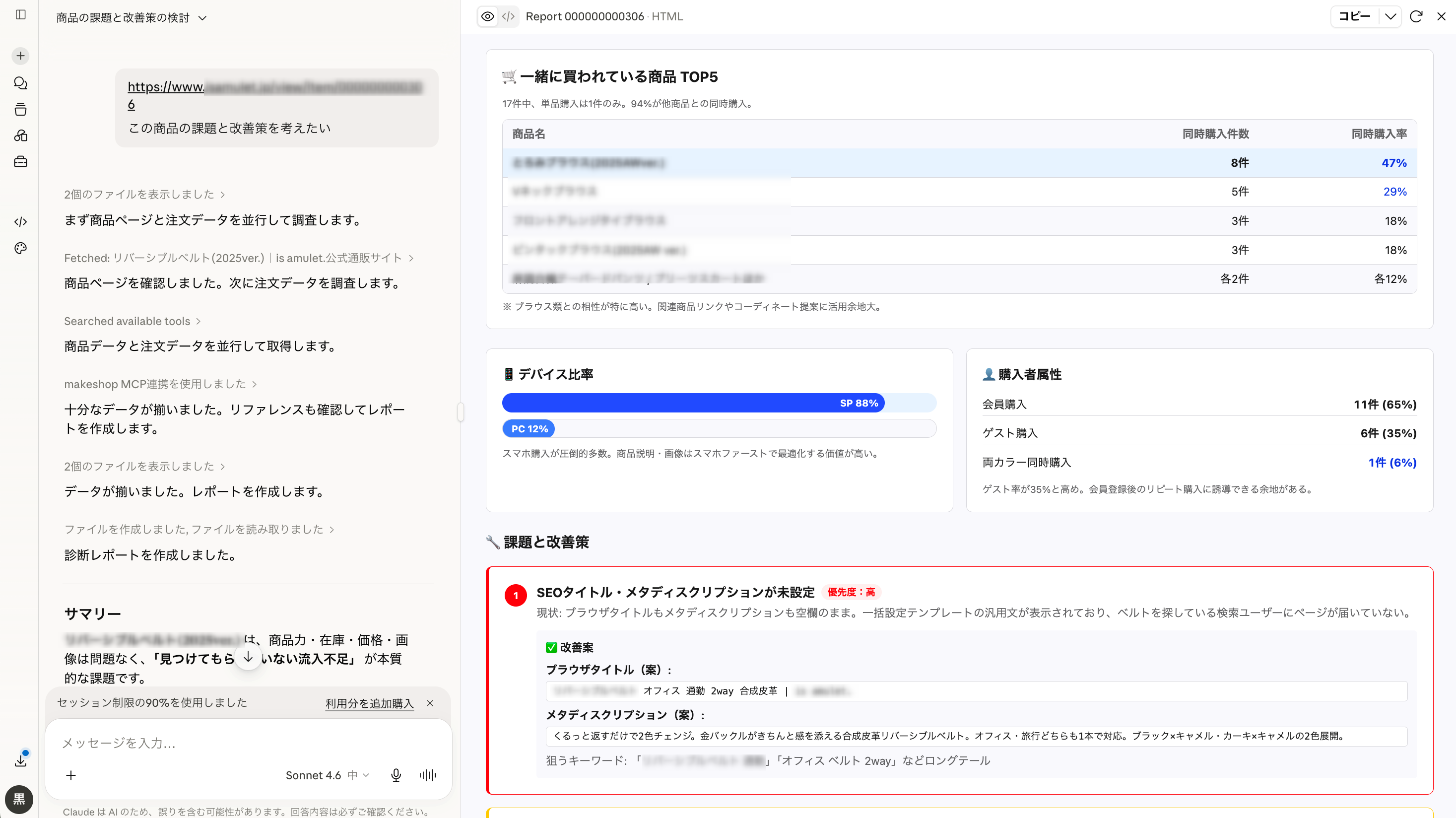Open the Chats icon in sidebar
This screenshot has width=1456, height=818.
pos(20,83)
